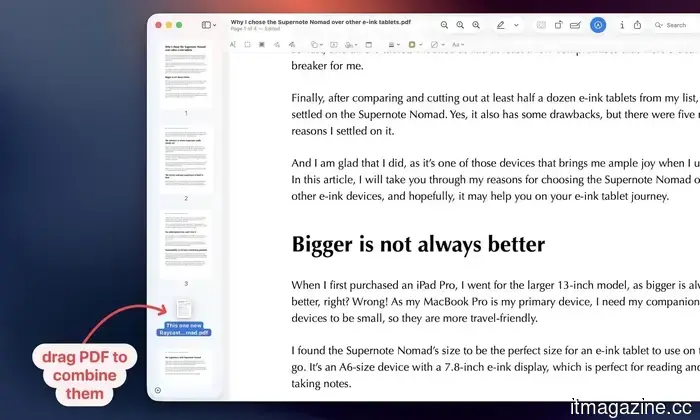Toggle the blue Markup toolbar button
This screenshot has width=700, height=420.
(x=598, y=25)
